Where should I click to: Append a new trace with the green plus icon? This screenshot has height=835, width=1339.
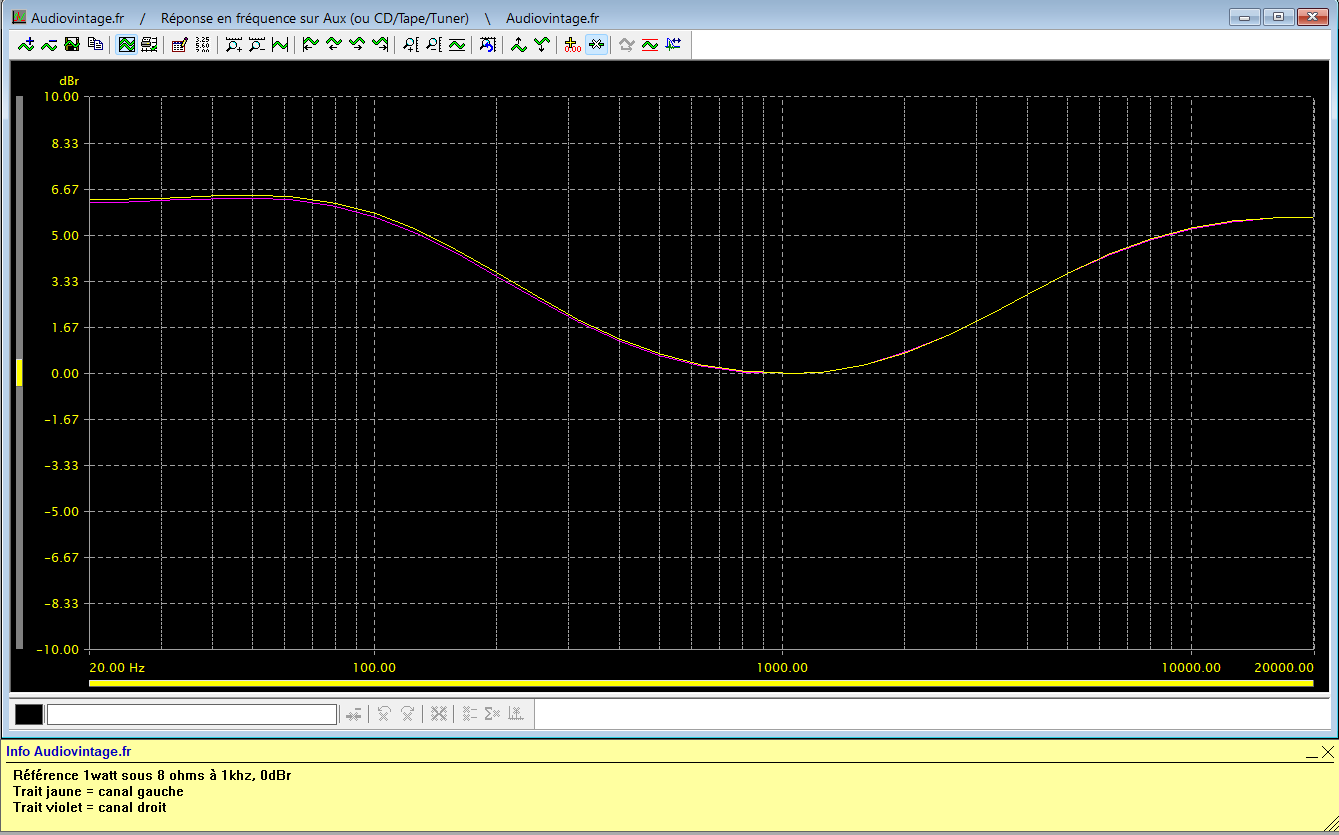click(x=26, y=44)
